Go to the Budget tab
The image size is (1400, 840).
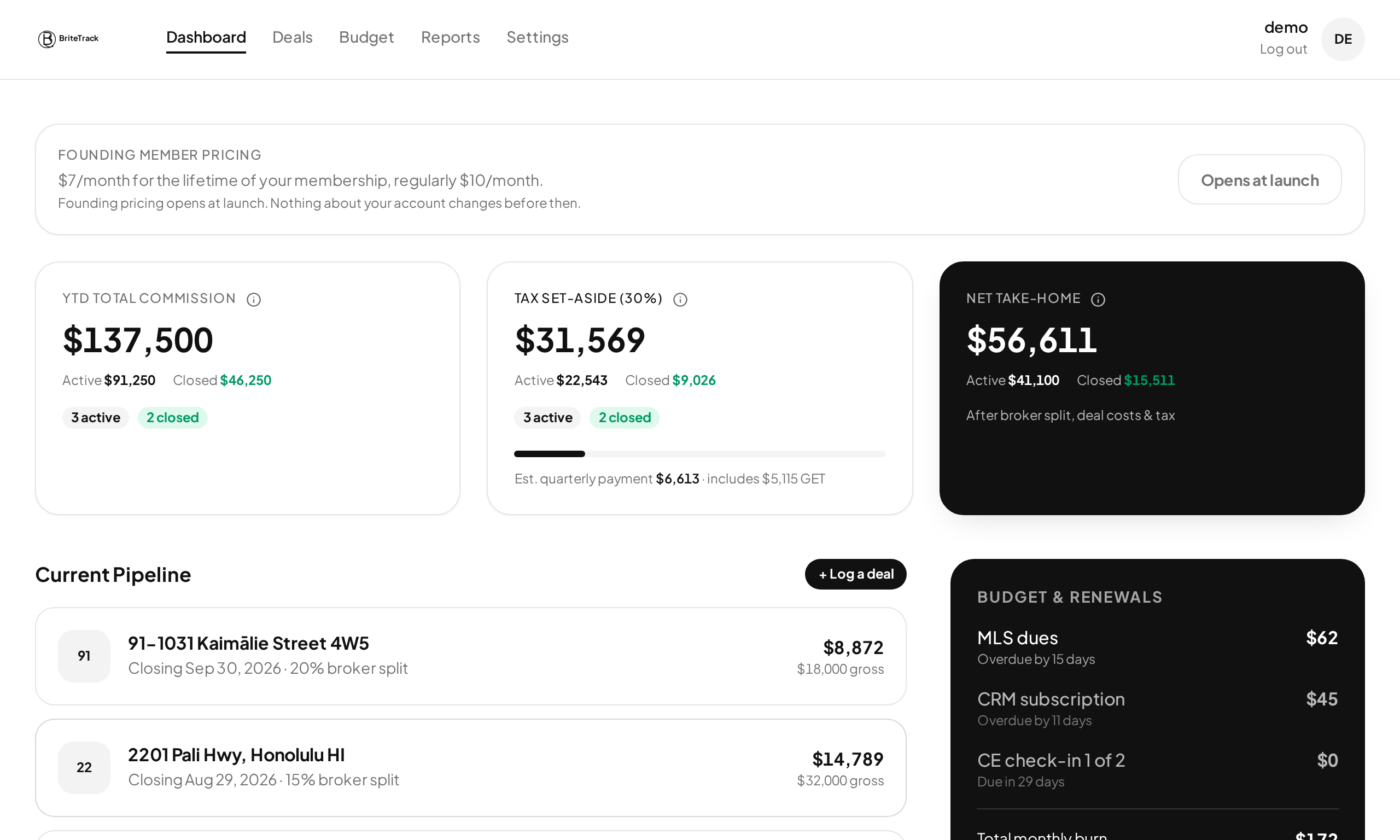click(x=366, y=37)
